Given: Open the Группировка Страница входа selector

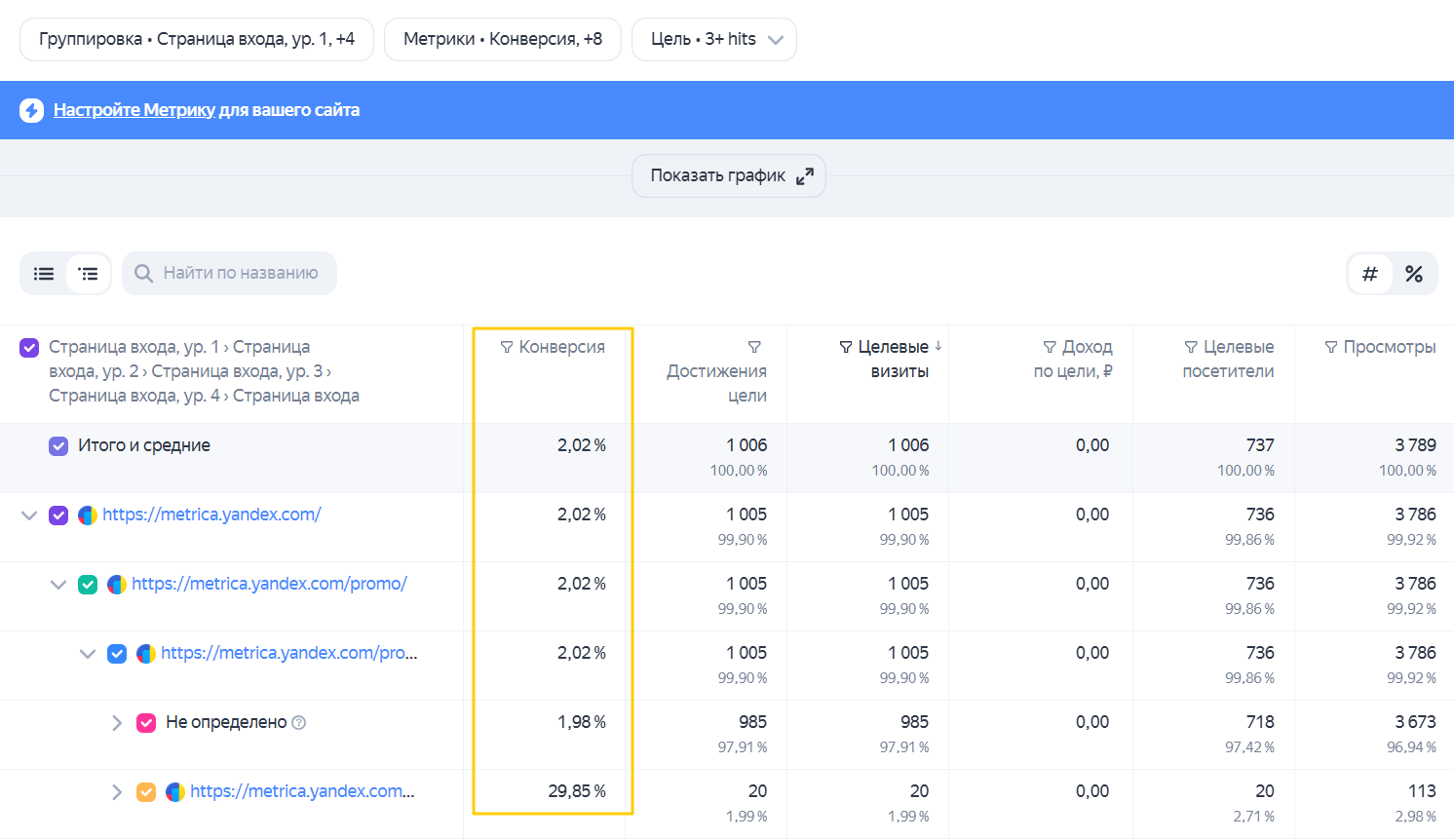Looking at the screenshot, I should coord(197,40).
